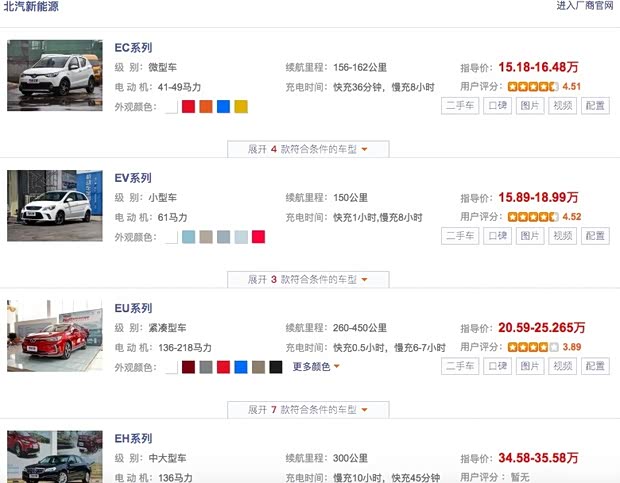Viewport: 620px width, 483px height.
Task: Click 视频 button for EV系列
Action: (x=563, y=236)
